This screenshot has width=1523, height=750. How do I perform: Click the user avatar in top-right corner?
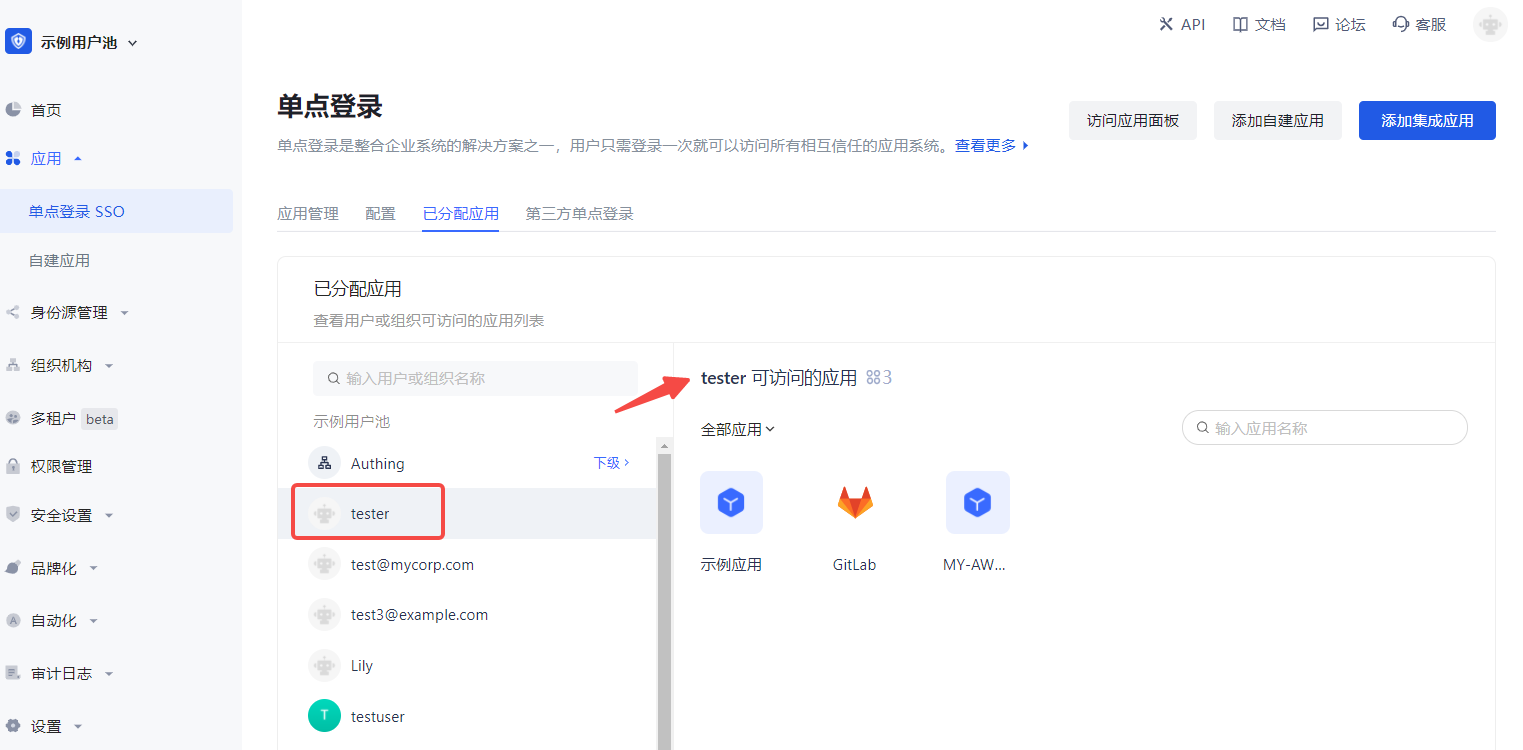click(x=1490, y=25)
